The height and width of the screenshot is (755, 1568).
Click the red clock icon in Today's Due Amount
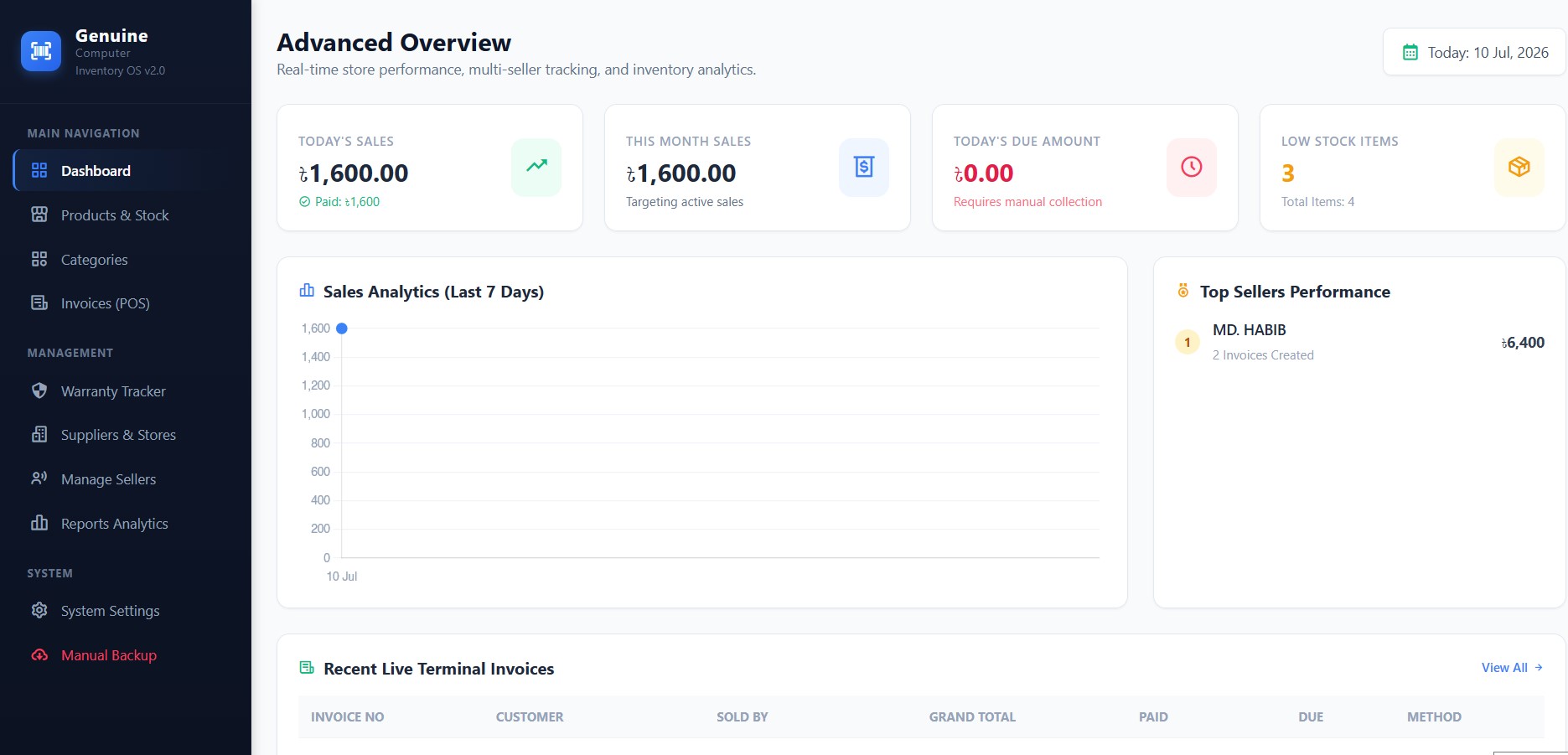pos(1192,167)
